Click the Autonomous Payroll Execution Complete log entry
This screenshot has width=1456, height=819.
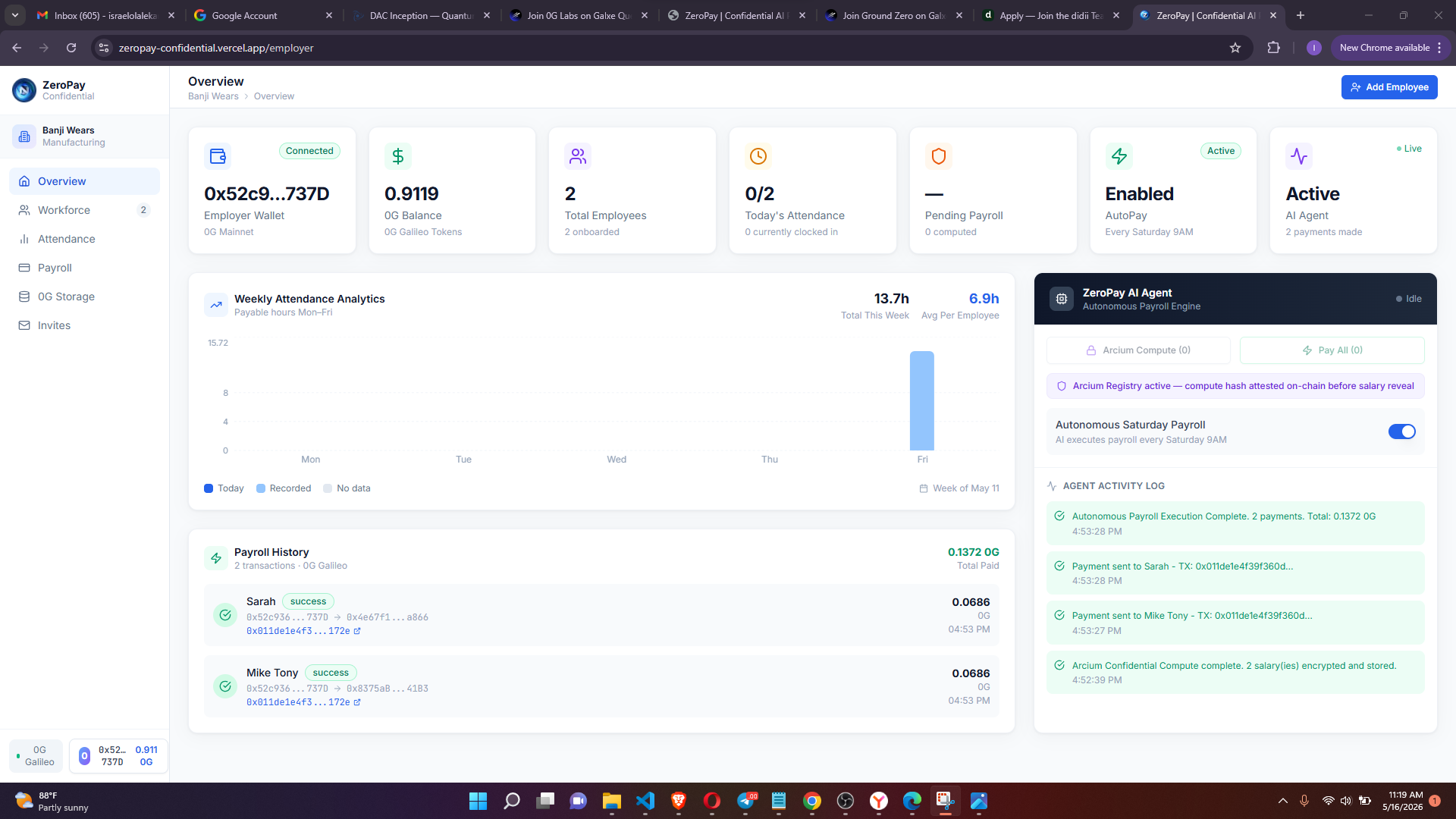[x=1235, y=523]
